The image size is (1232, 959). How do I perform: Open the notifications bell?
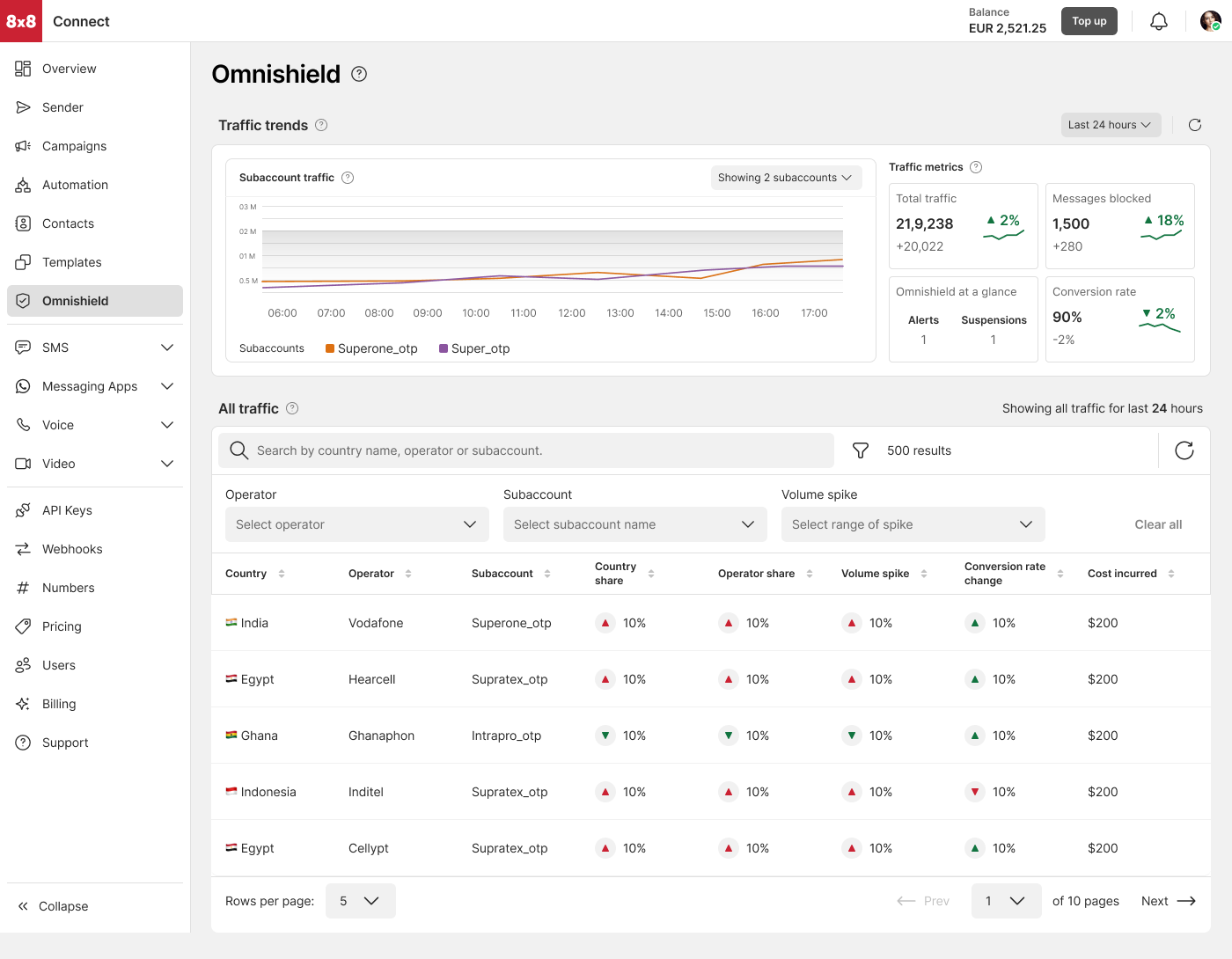click(1159, 21)
